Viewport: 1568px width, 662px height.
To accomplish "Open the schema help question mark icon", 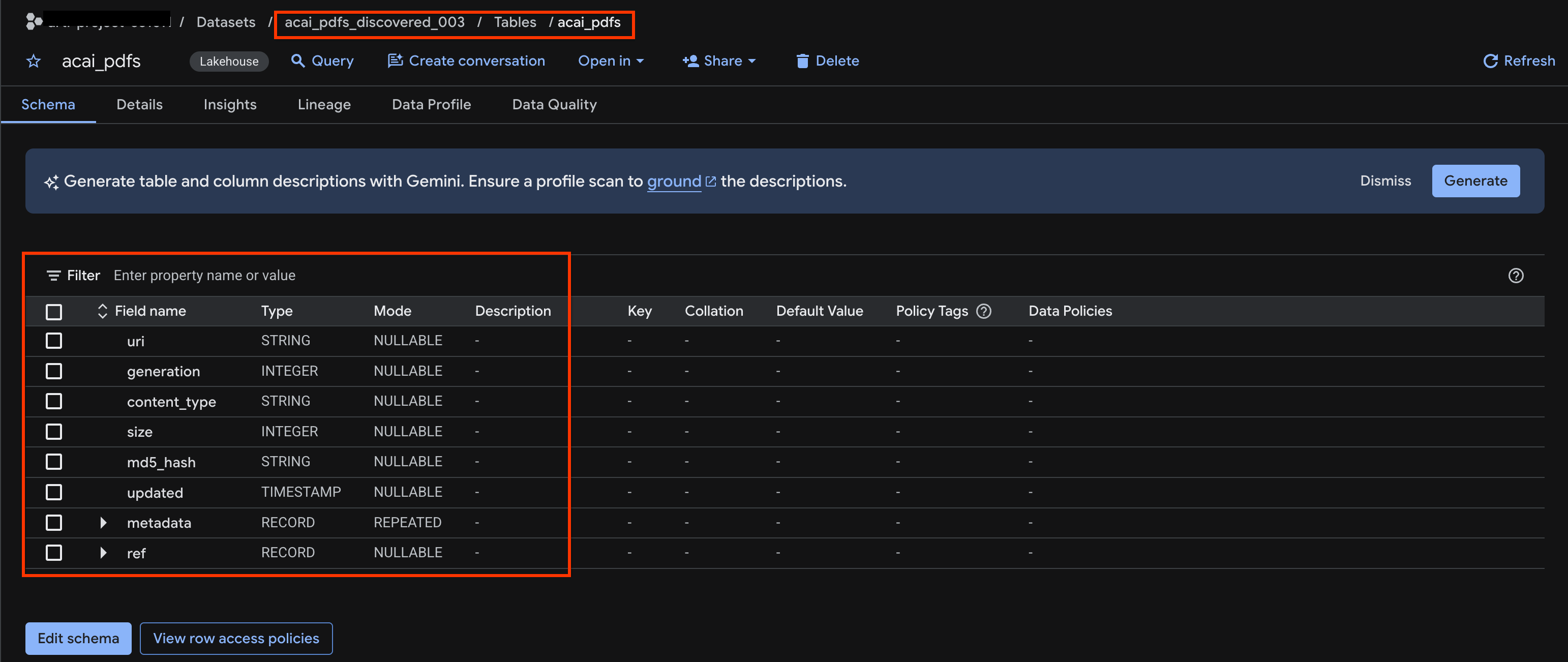I will (x=1516, y=276).
